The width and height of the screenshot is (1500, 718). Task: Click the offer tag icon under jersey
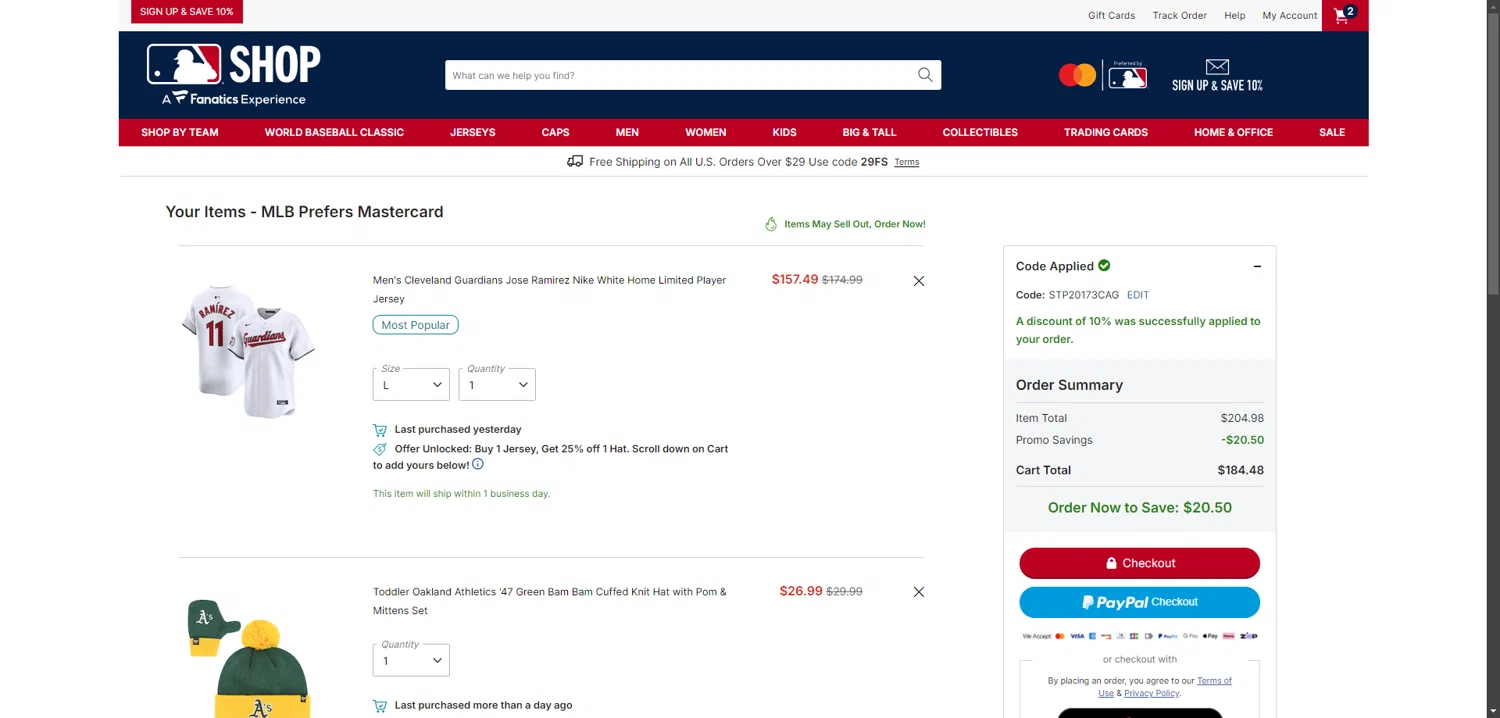(380, 449)
